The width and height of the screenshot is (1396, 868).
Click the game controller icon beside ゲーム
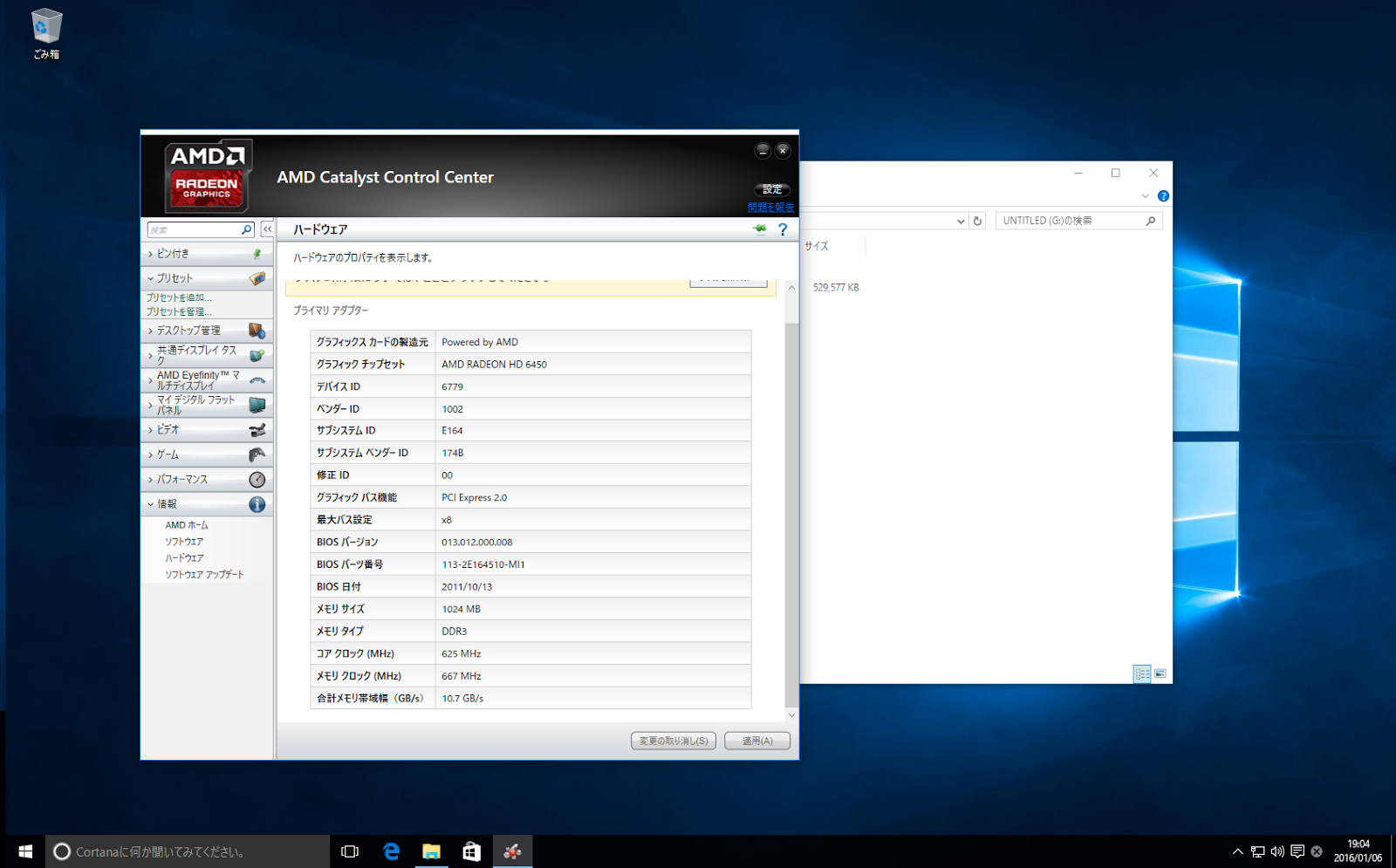pyautogui.click(x=257, y=455)
